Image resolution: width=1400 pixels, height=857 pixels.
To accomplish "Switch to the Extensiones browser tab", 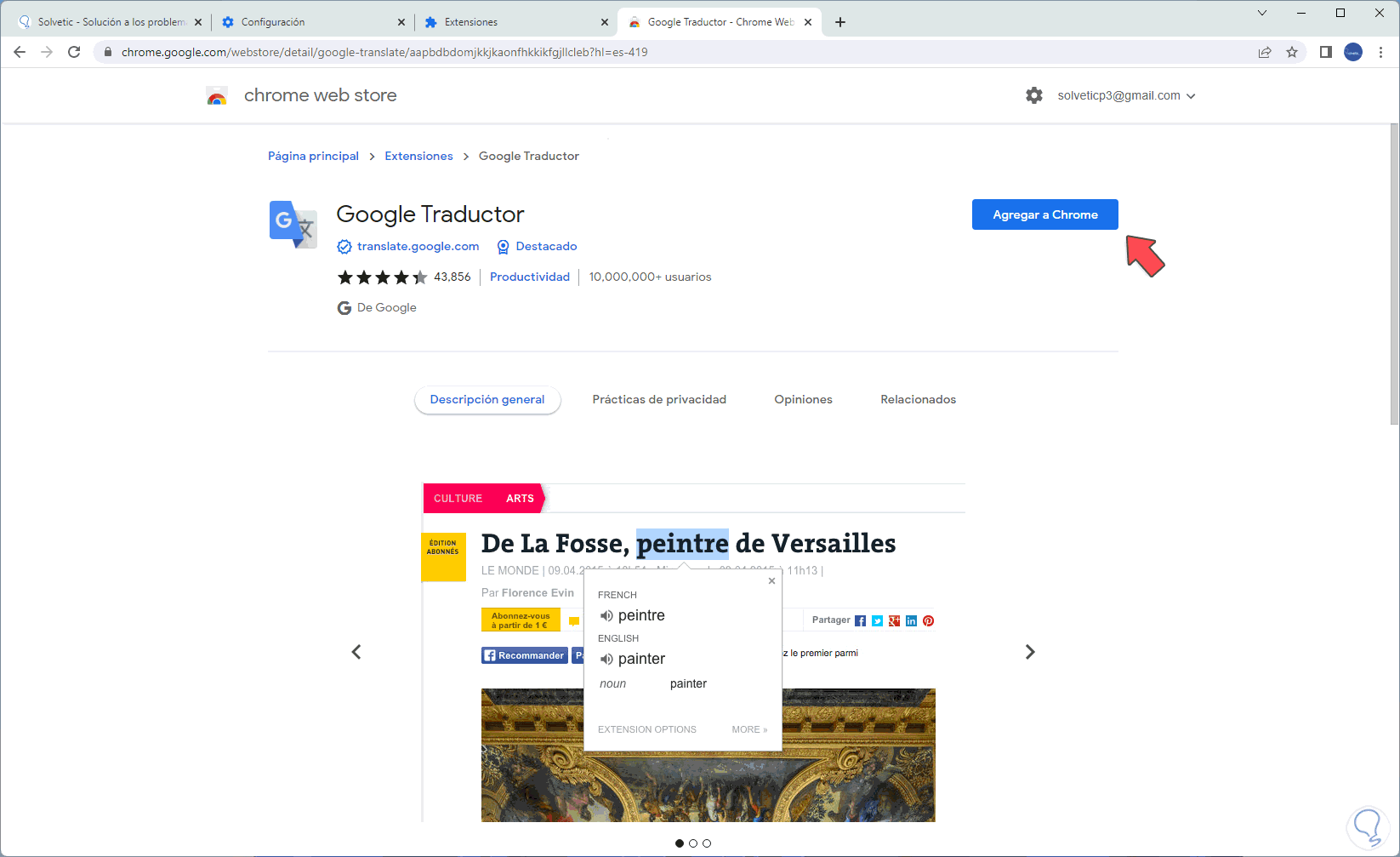I will (515, 22).
